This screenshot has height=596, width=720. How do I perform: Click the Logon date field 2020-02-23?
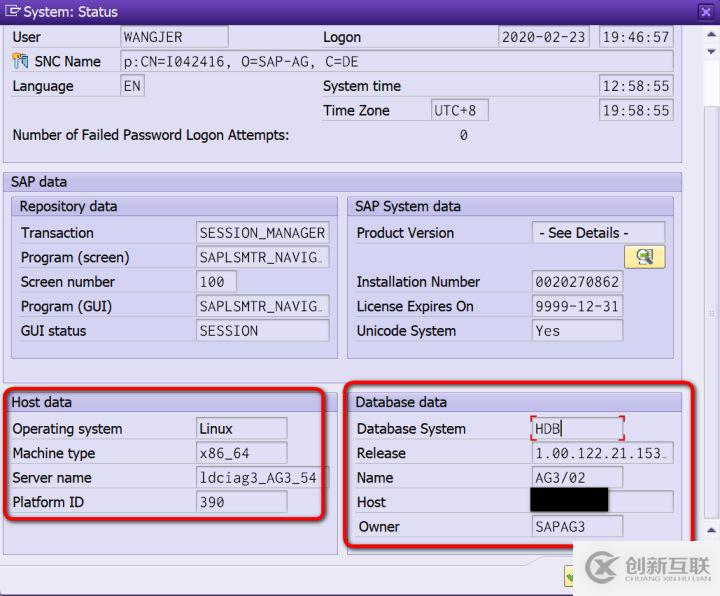point(544,37)
